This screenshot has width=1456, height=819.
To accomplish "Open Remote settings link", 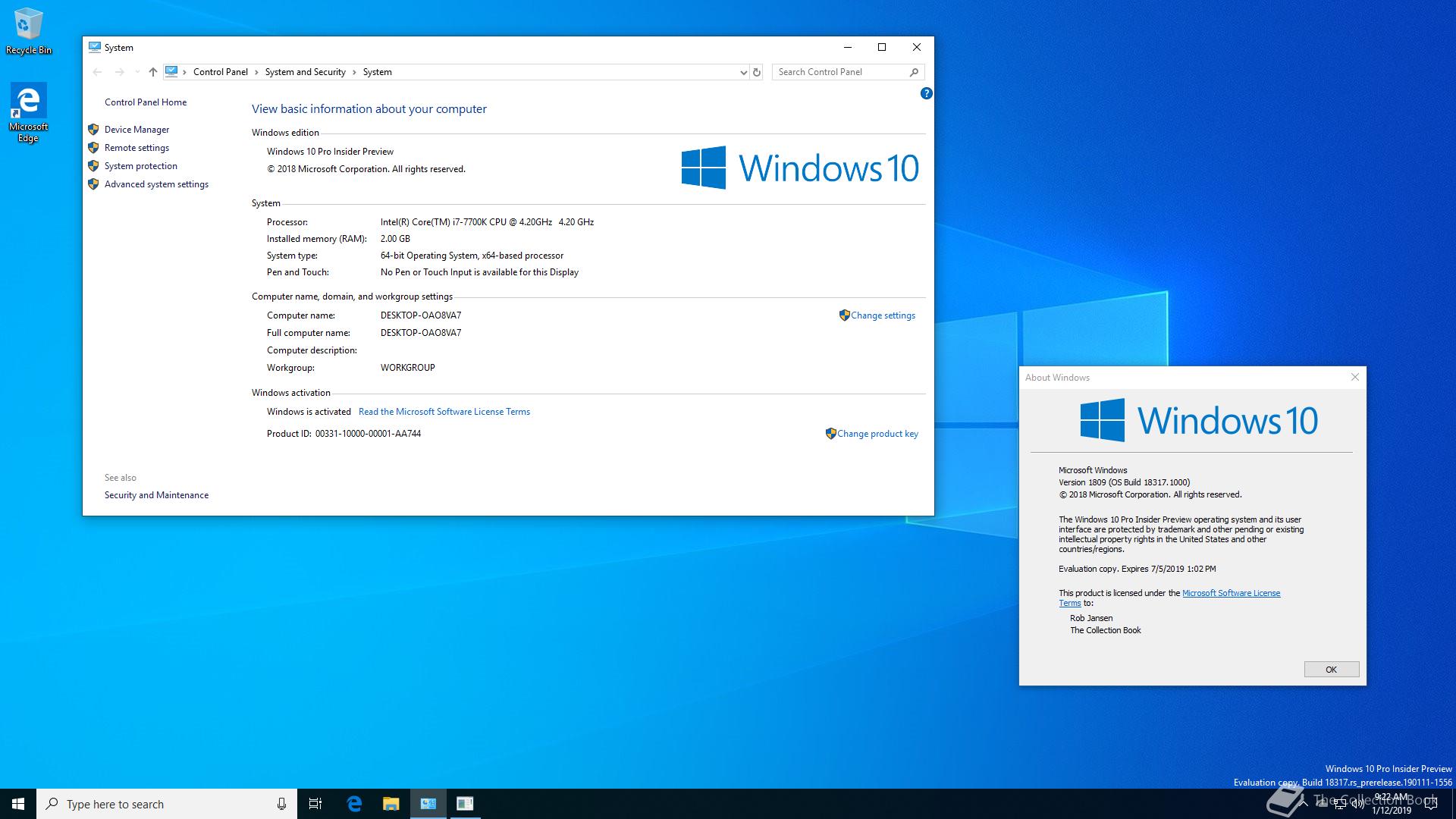I will coord(136,148).
